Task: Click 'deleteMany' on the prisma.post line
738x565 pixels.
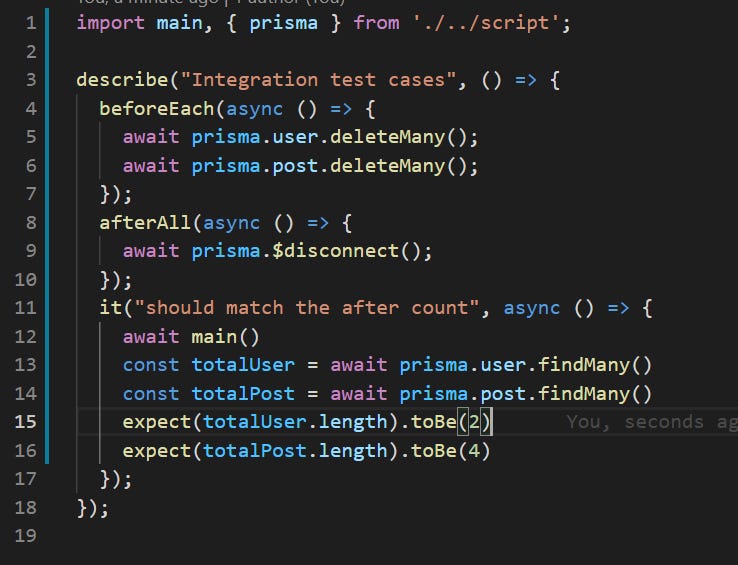Action: pos(387,166)
